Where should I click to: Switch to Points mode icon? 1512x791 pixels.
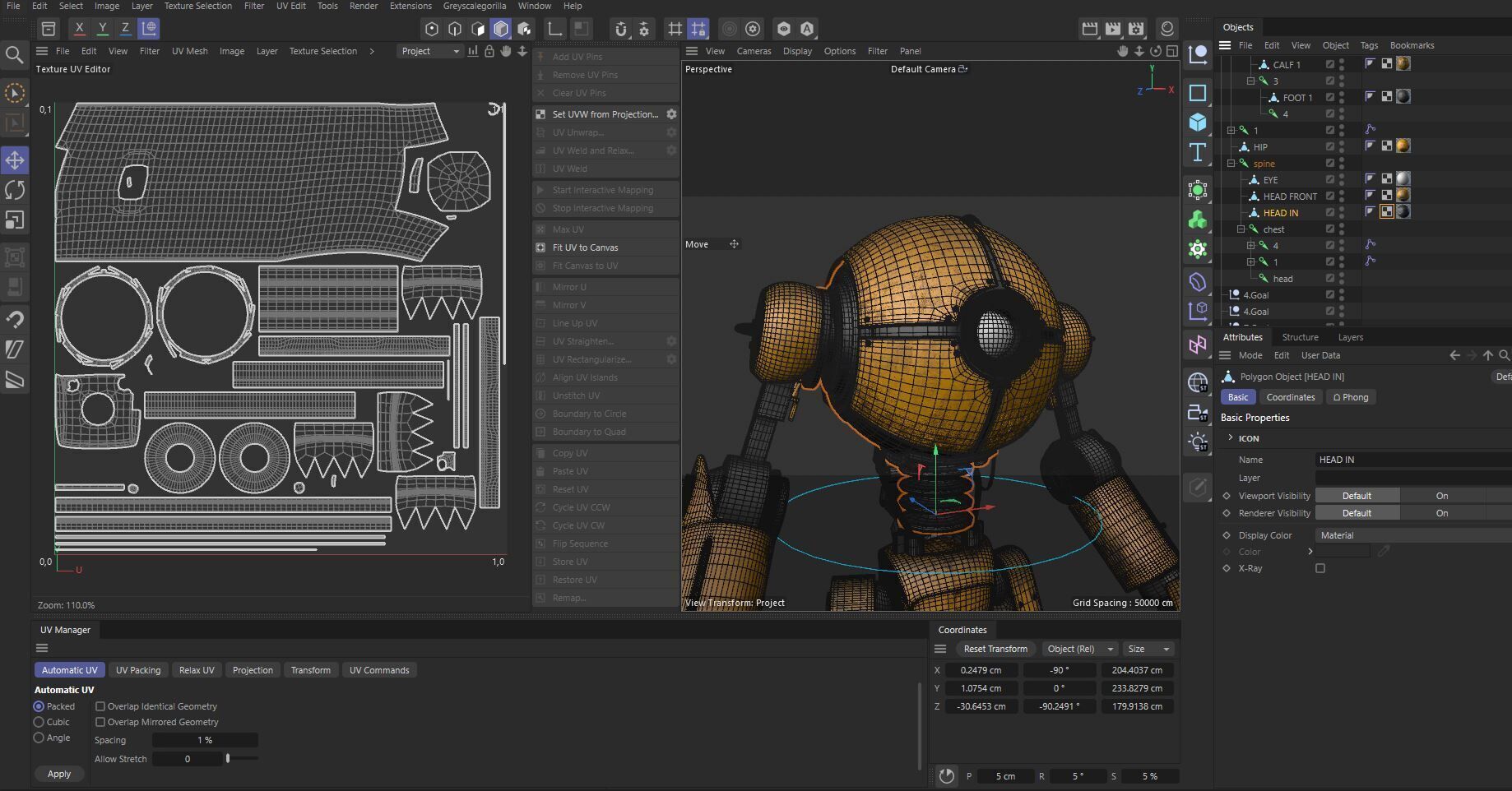click(x=432, y=29)
